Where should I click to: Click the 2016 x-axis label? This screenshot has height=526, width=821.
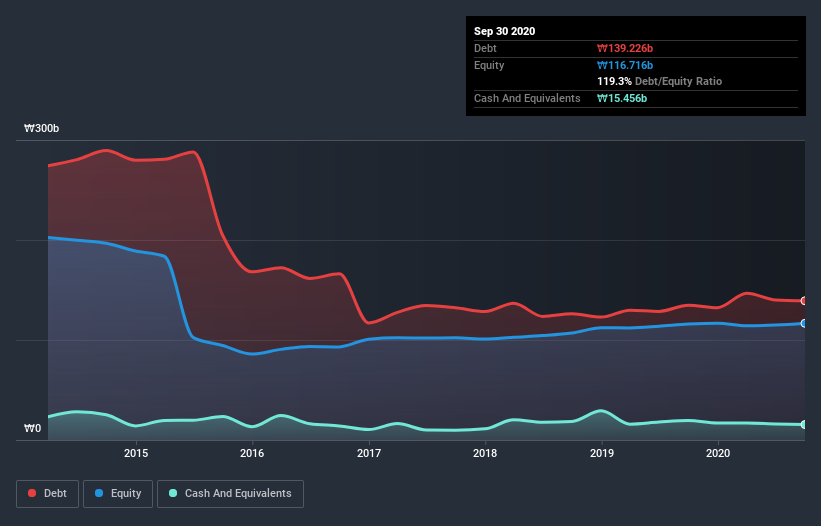coord(252,453)
